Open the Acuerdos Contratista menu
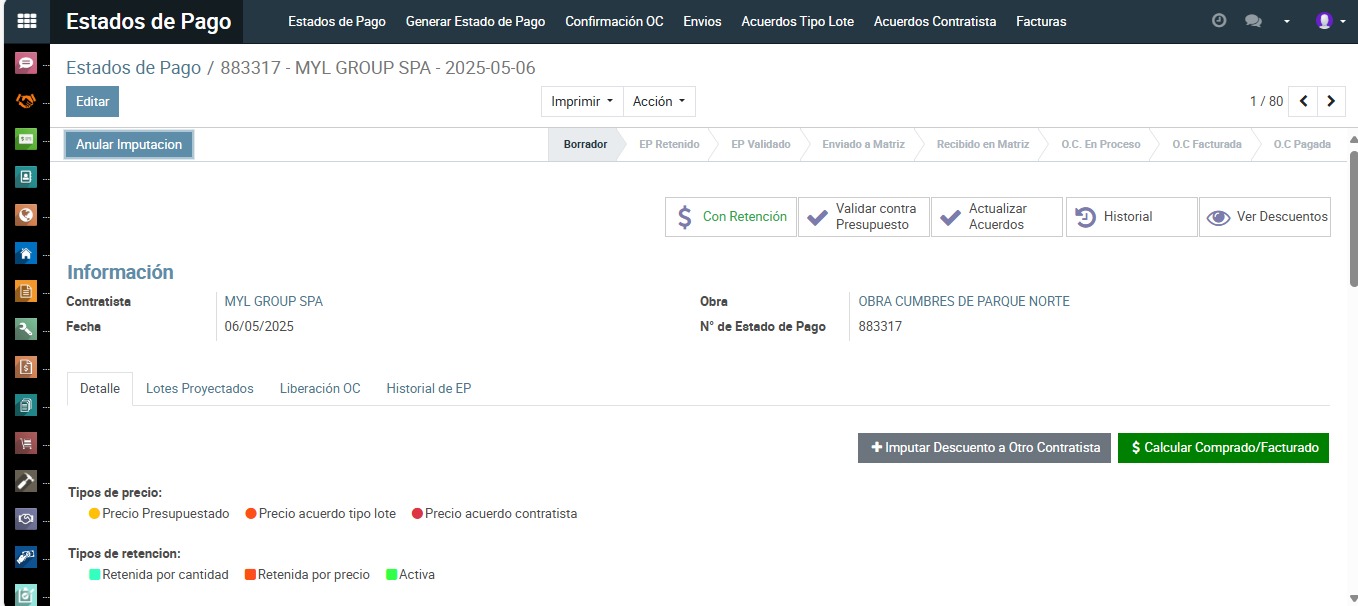Image resolution: width=1358 pixels, height=606 pixels. tap(934, 21)
